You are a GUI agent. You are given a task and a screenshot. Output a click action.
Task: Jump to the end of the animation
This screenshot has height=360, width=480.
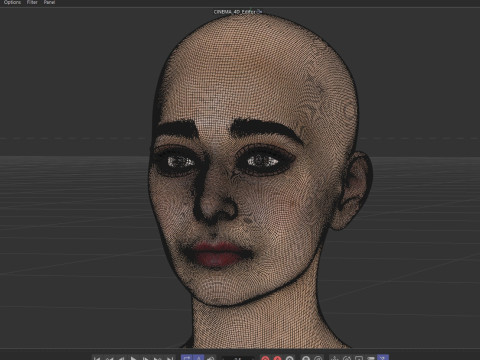point(170,358)
